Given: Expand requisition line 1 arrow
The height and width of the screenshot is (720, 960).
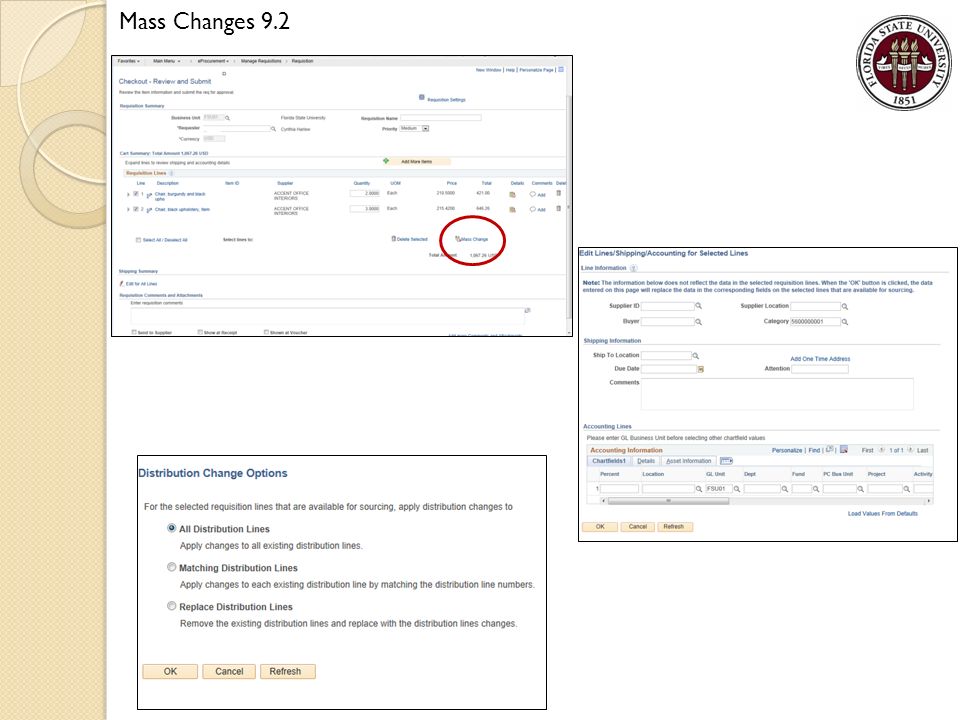Looking at the screenshot, I should click(x=128, y=194).
